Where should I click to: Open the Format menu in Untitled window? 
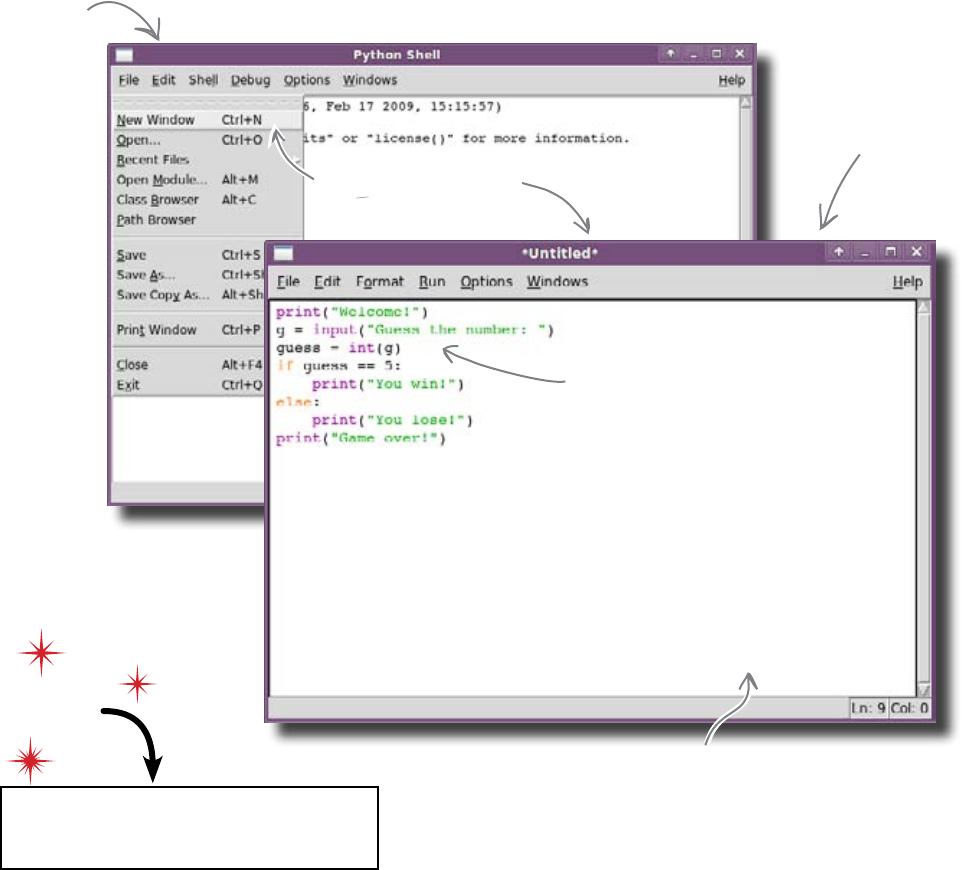click(x=380, y=282)
